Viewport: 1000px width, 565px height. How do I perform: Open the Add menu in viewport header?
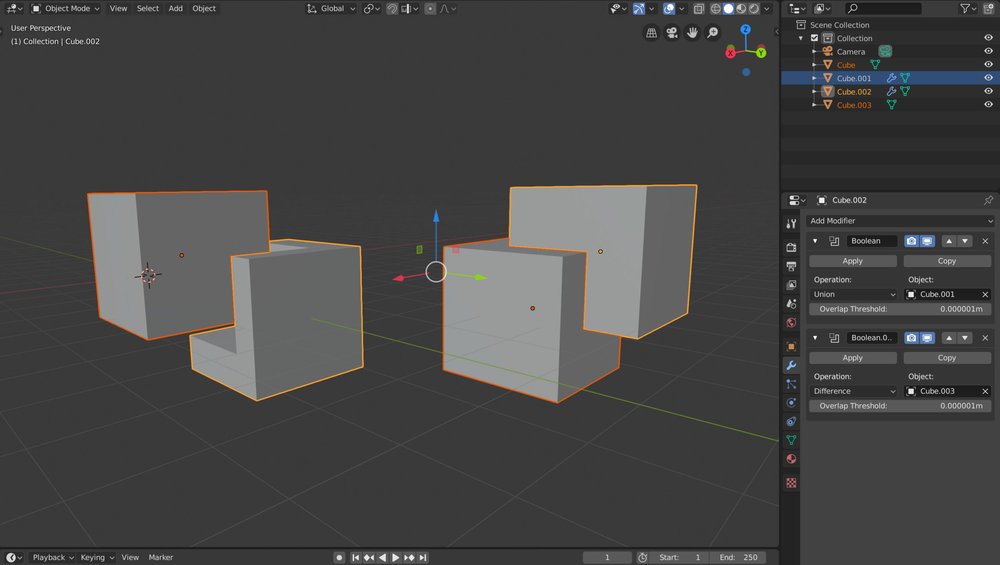[175, 8]
